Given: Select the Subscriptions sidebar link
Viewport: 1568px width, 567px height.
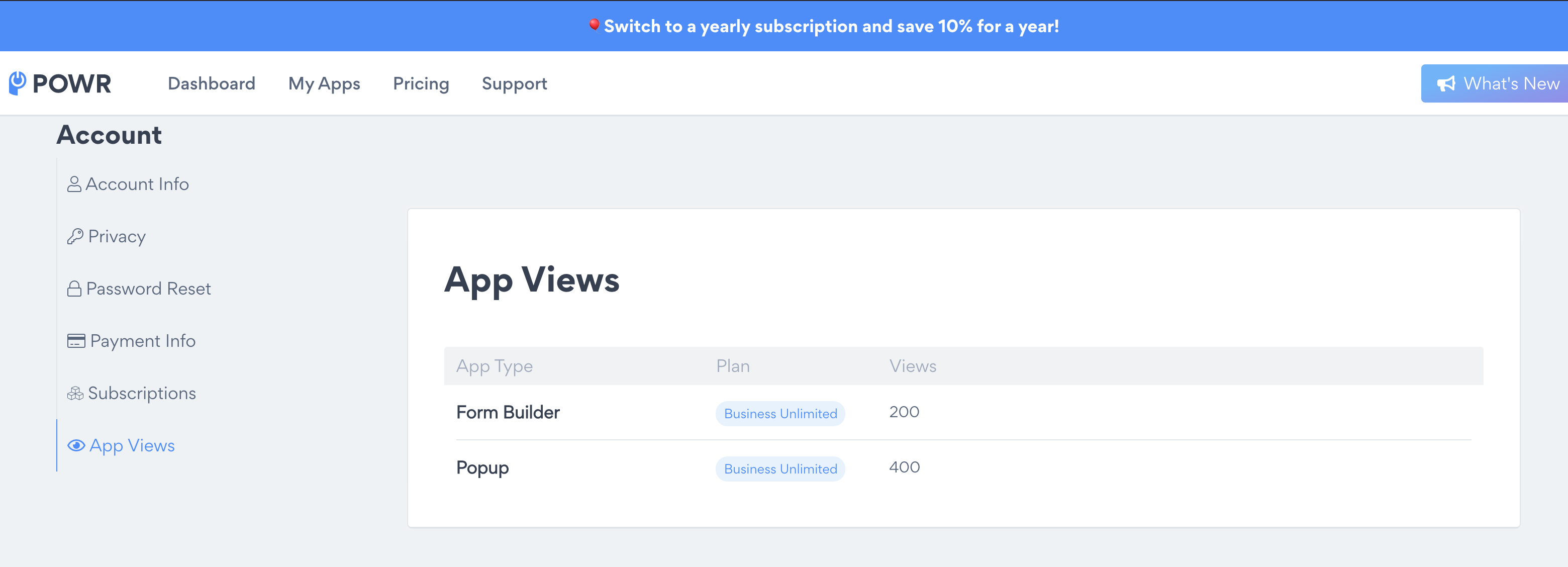Looking at the screenshot, I should (141, 394).
